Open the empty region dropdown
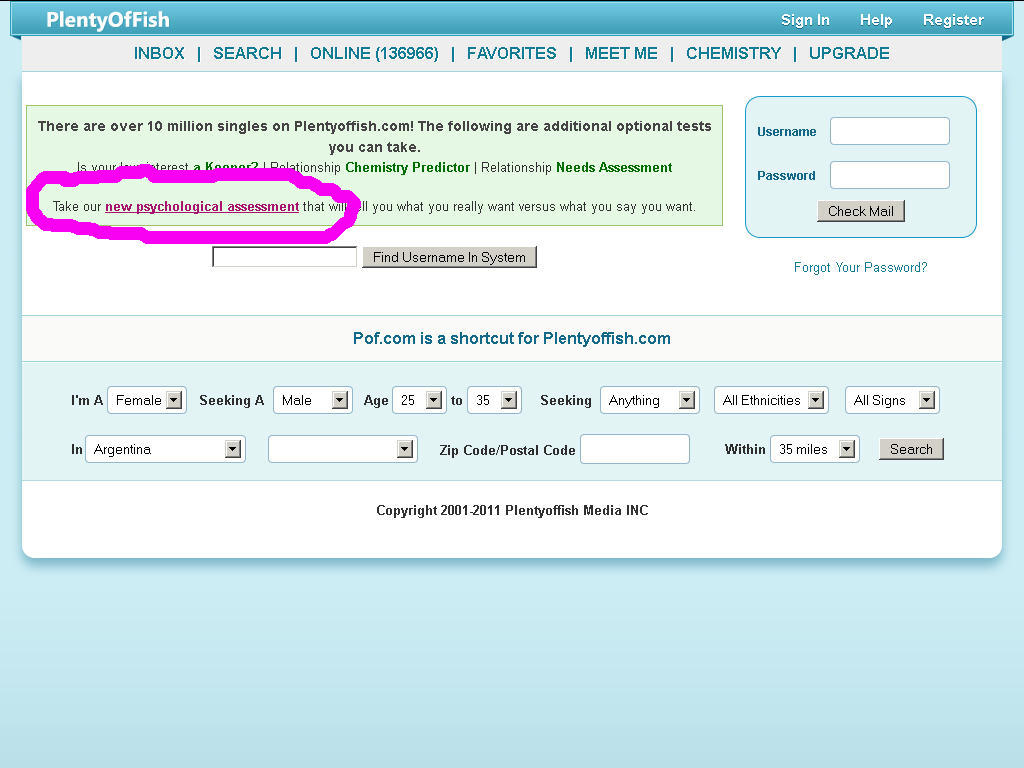The image size is (1024, 768). click(343, 449)
